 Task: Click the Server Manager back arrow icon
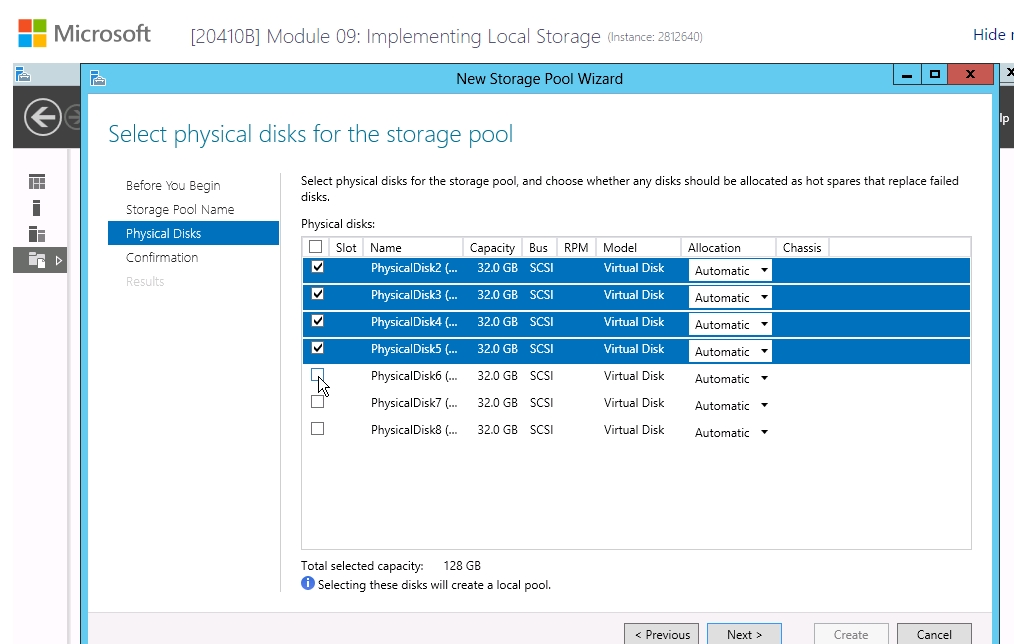coord(43,118)
